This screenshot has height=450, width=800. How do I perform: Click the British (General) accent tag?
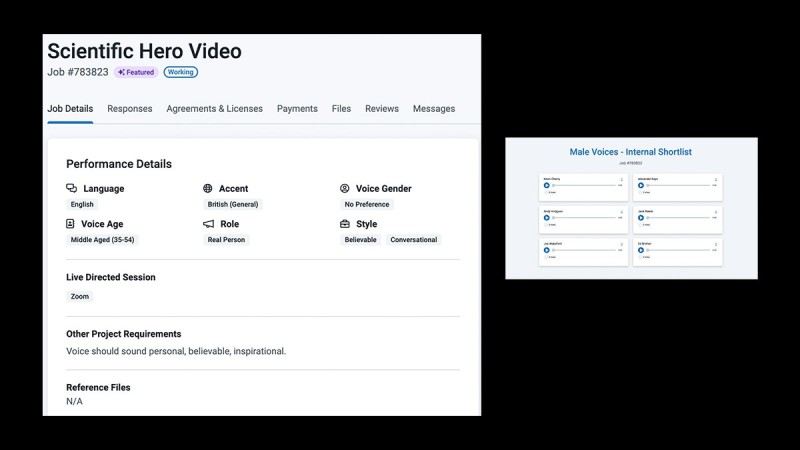(233, 204)
